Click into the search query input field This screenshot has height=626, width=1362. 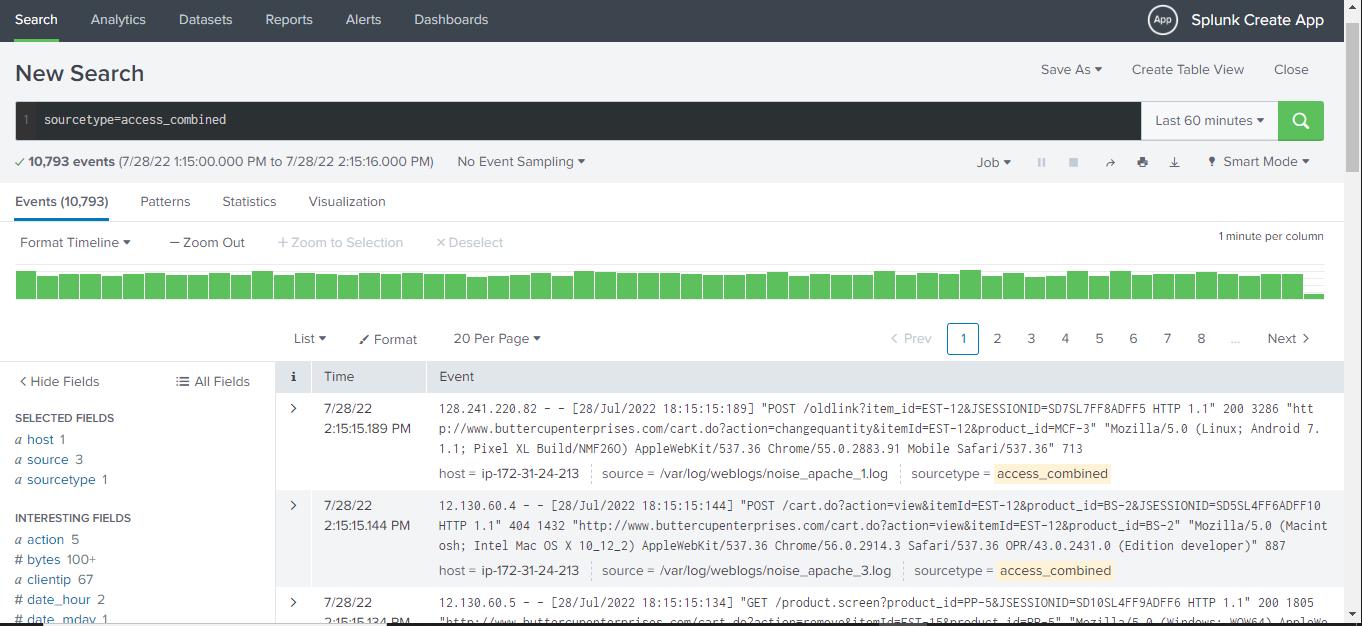pos(580,120)
